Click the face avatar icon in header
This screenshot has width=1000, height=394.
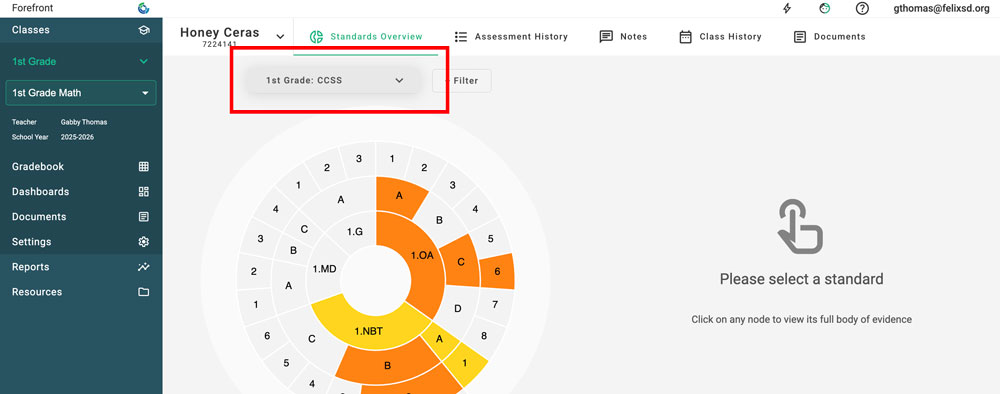tap(825, 8)
